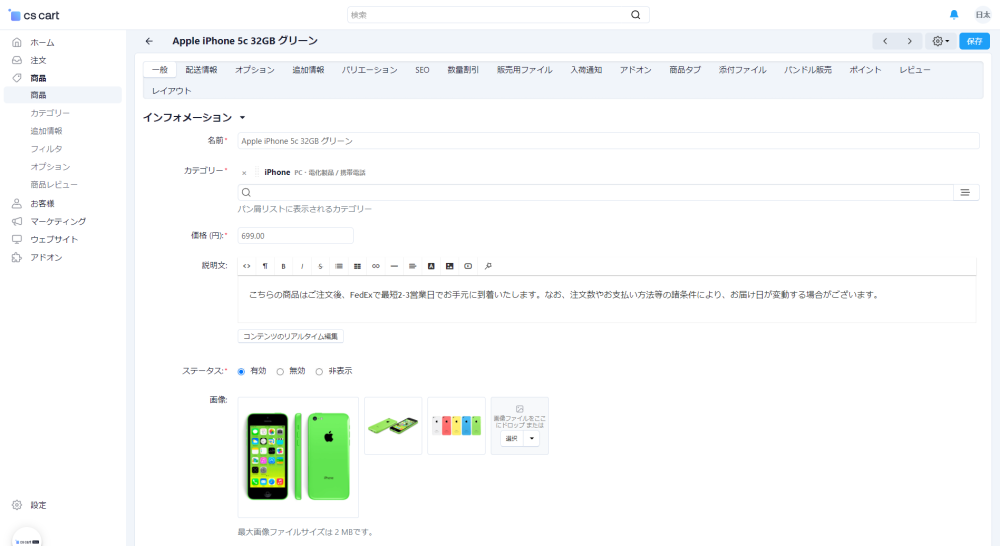This screenshot has width=1000, height=546.
Task: Open paragraph format in editor toolbar
Action: [x=265, y=266]
